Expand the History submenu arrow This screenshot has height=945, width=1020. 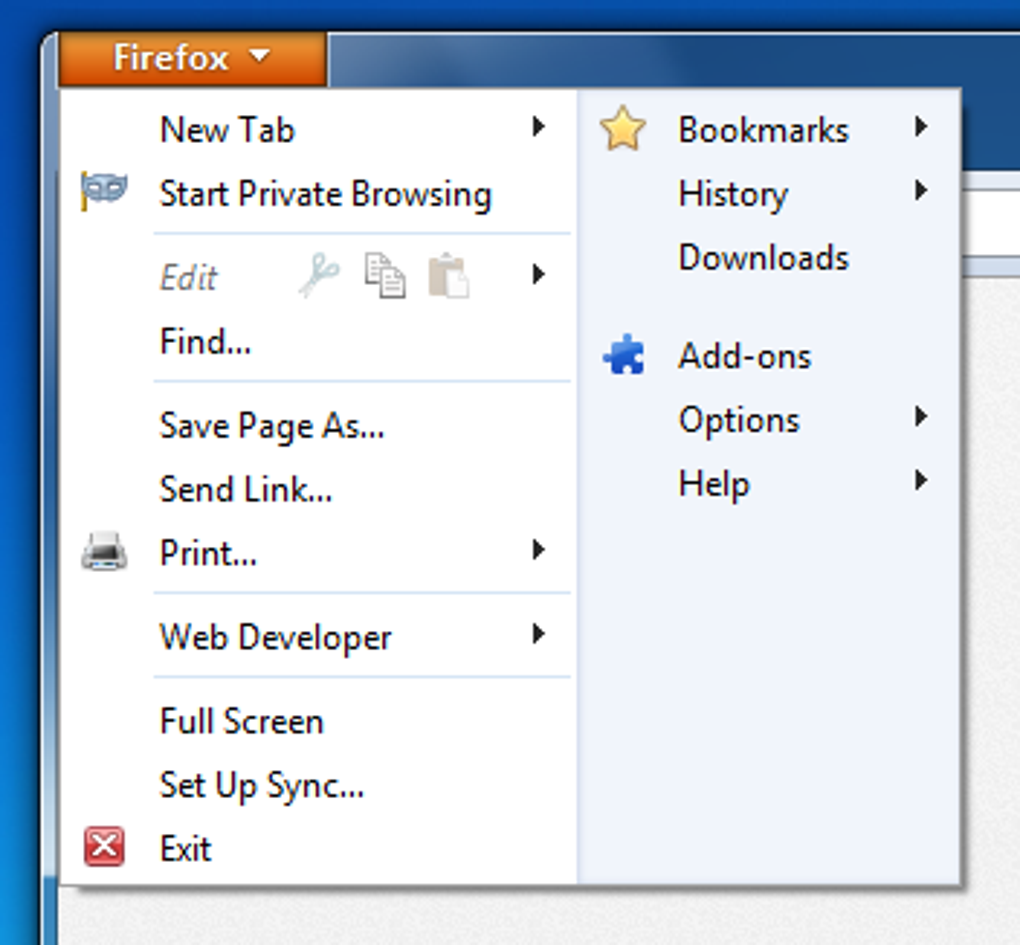[920, 191]
